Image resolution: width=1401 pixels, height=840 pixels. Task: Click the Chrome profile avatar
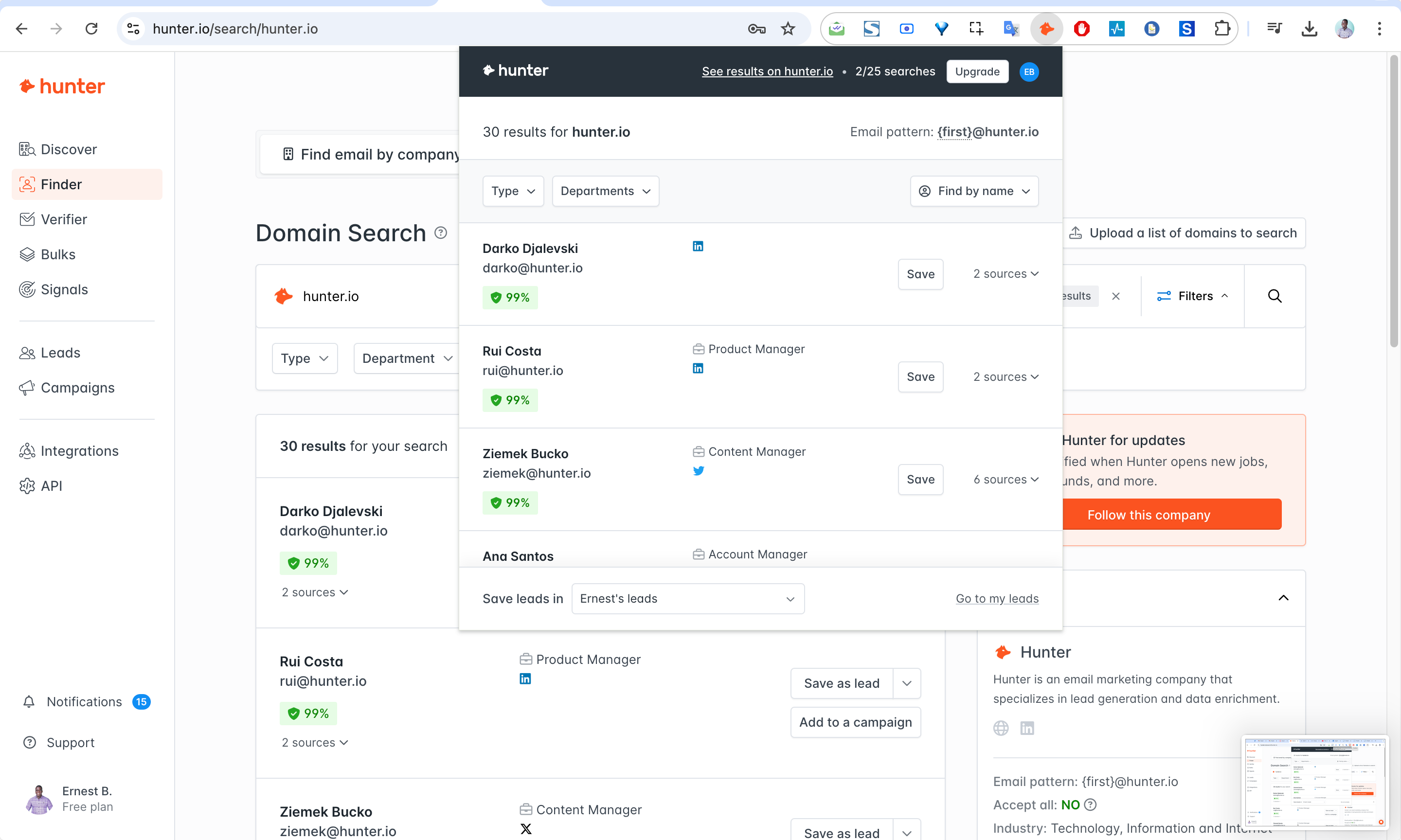coord(1345,29)
